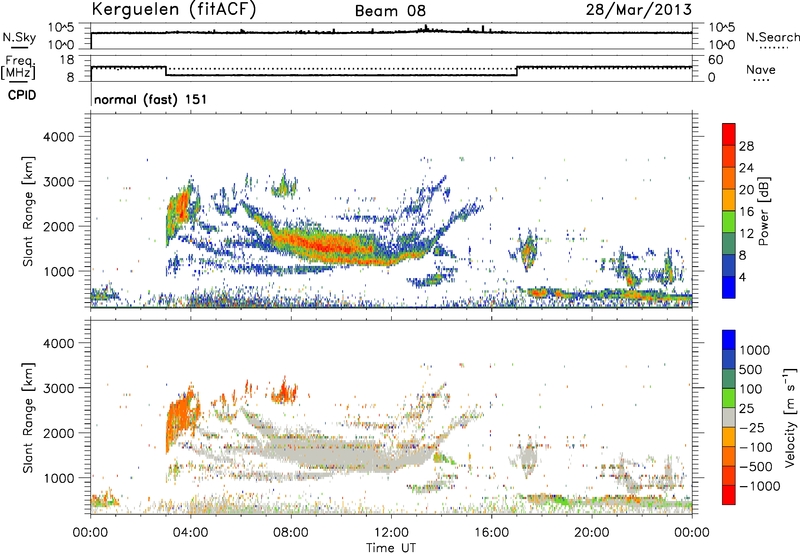Click the 60 tick on Nave axis
The image size is (800, 554).
715,60
